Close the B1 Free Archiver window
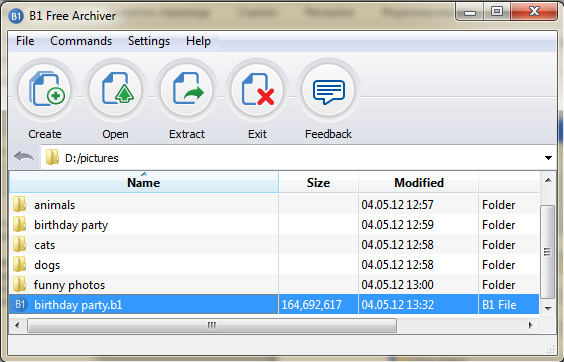Image resolution: width=564 pixels, height=362 pixels. click(x=534, y=12)
